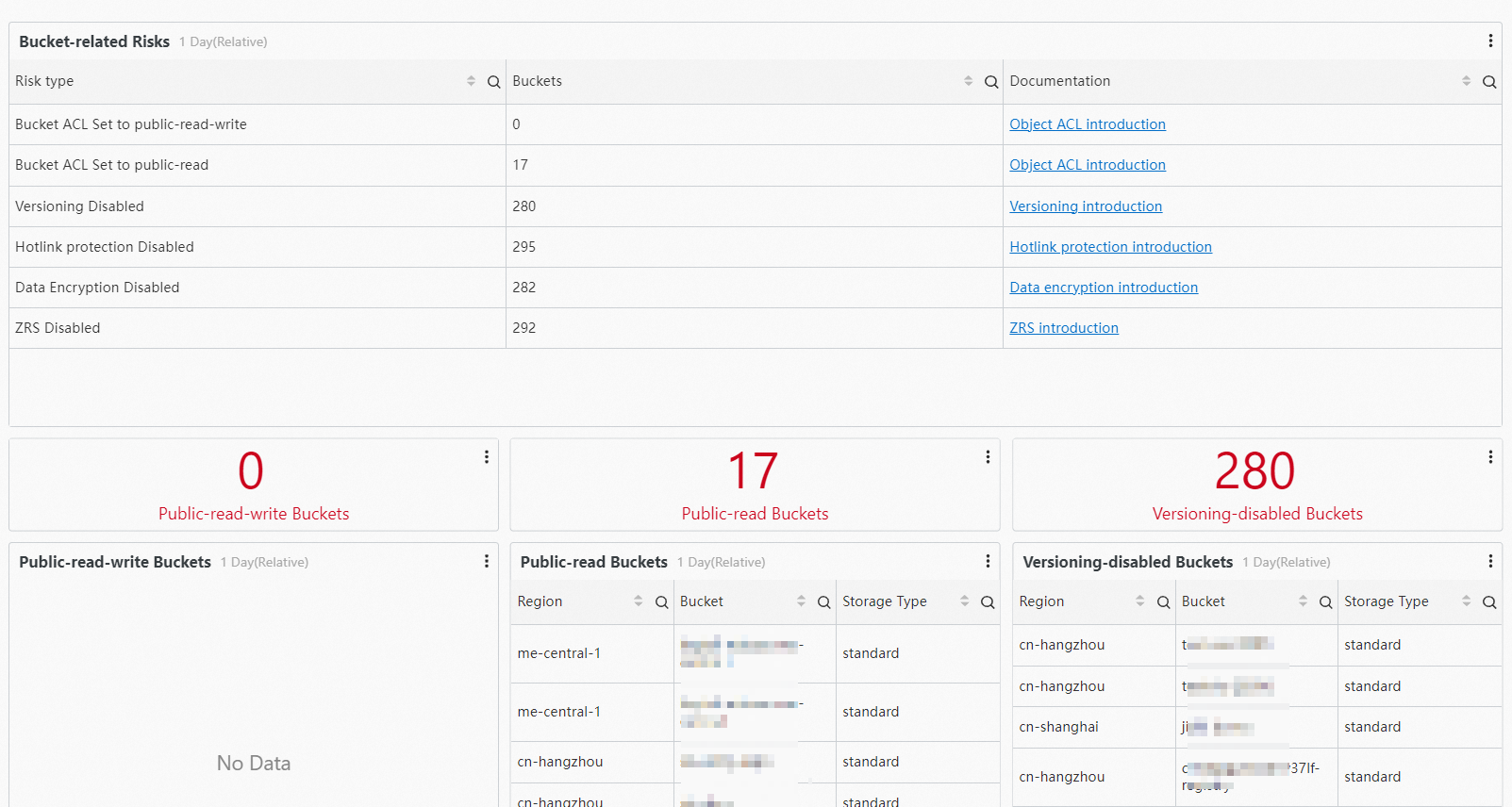This screenshot has width=1512, height=807.
Task: Open the menu on the 280 Versioning-disabled Buckets card
Action: point(1490,457)
